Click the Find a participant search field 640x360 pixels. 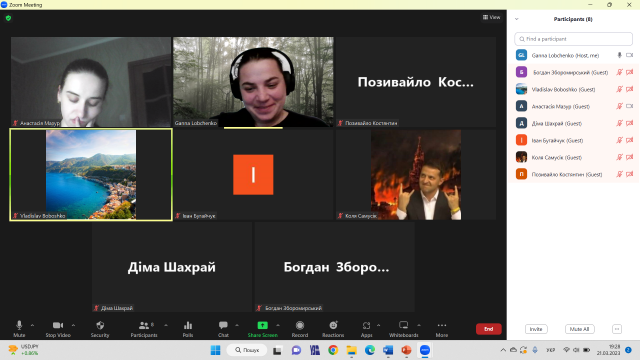pos(573,39)
